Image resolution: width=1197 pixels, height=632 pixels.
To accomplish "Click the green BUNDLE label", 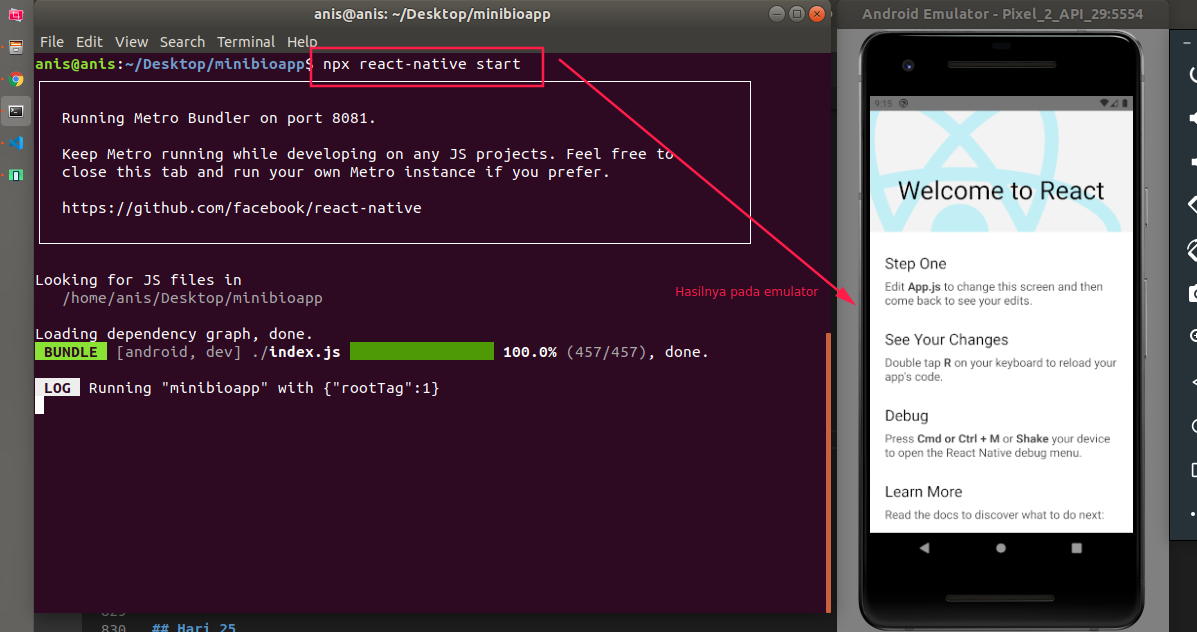I will pyautogui.click(x=71, y=352).
